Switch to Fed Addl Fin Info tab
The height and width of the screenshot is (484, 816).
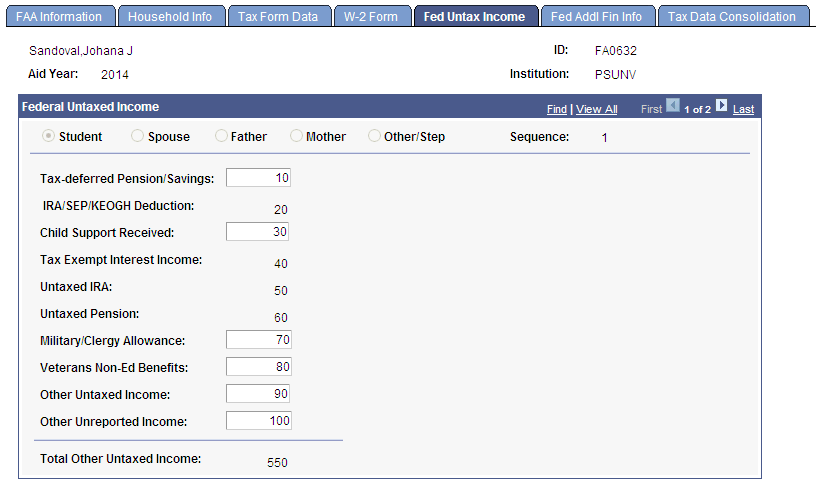596,17
